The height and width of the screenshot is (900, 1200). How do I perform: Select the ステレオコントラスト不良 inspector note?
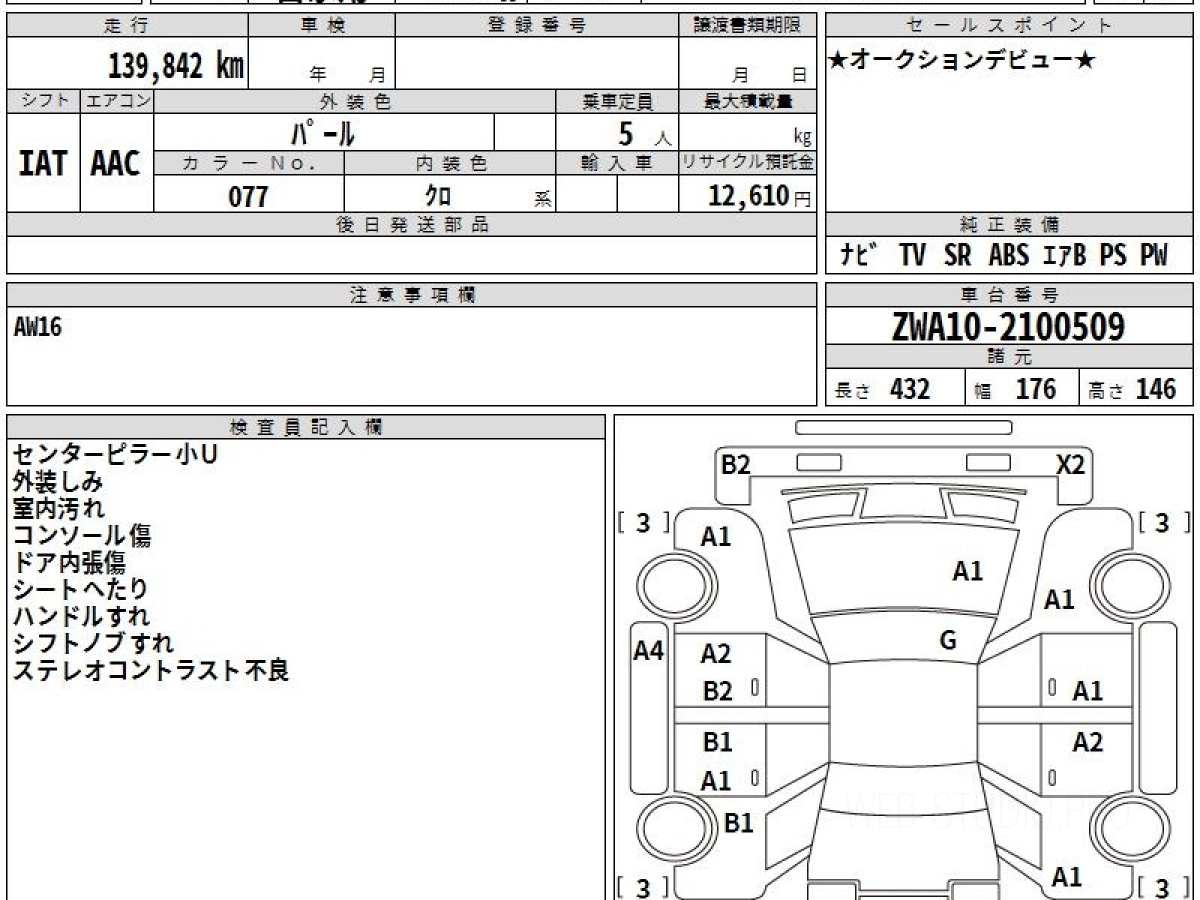pos(150,670)
